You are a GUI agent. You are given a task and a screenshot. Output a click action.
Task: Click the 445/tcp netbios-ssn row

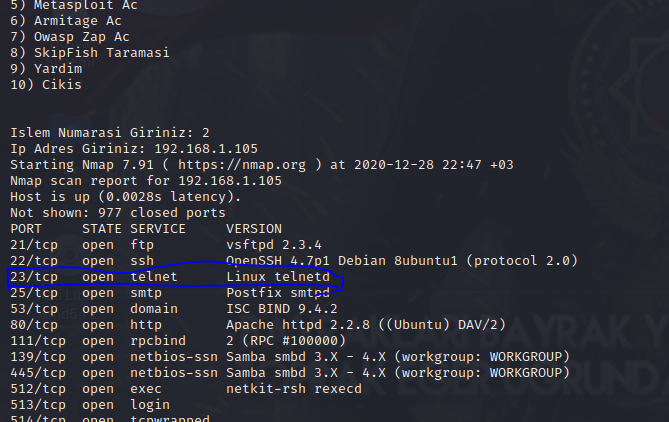290,373
